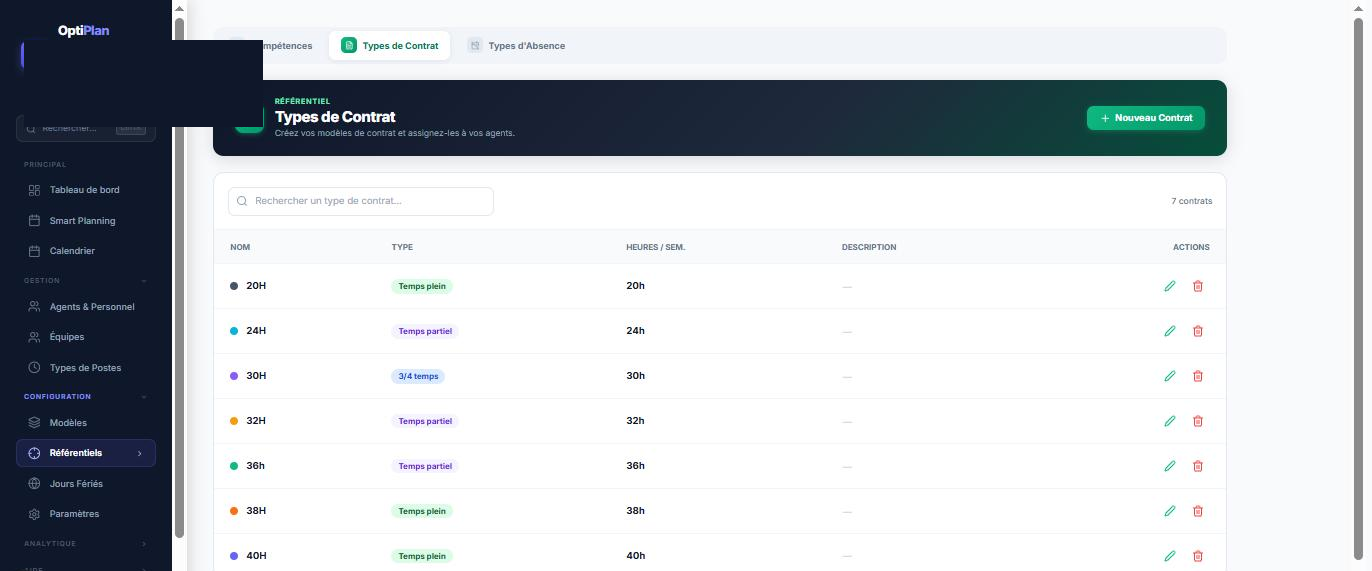The height and width of the screenshot is (571, 1372).
Task: Select Référentiels in the sidebar
Action: point(86,453)
